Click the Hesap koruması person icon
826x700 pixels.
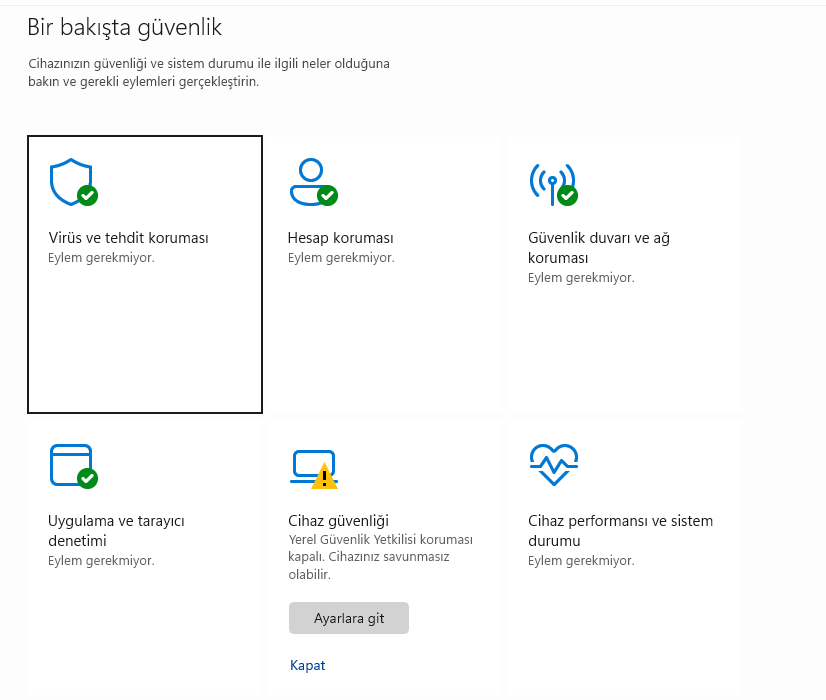(x=310, y=181)
